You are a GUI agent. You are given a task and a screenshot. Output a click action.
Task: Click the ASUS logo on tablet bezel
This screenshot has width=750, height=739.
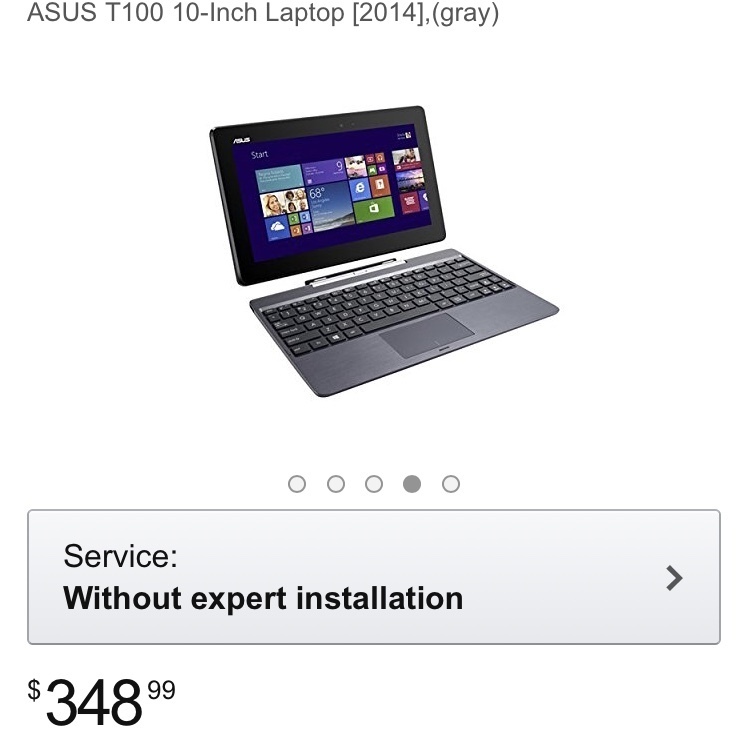242,140
